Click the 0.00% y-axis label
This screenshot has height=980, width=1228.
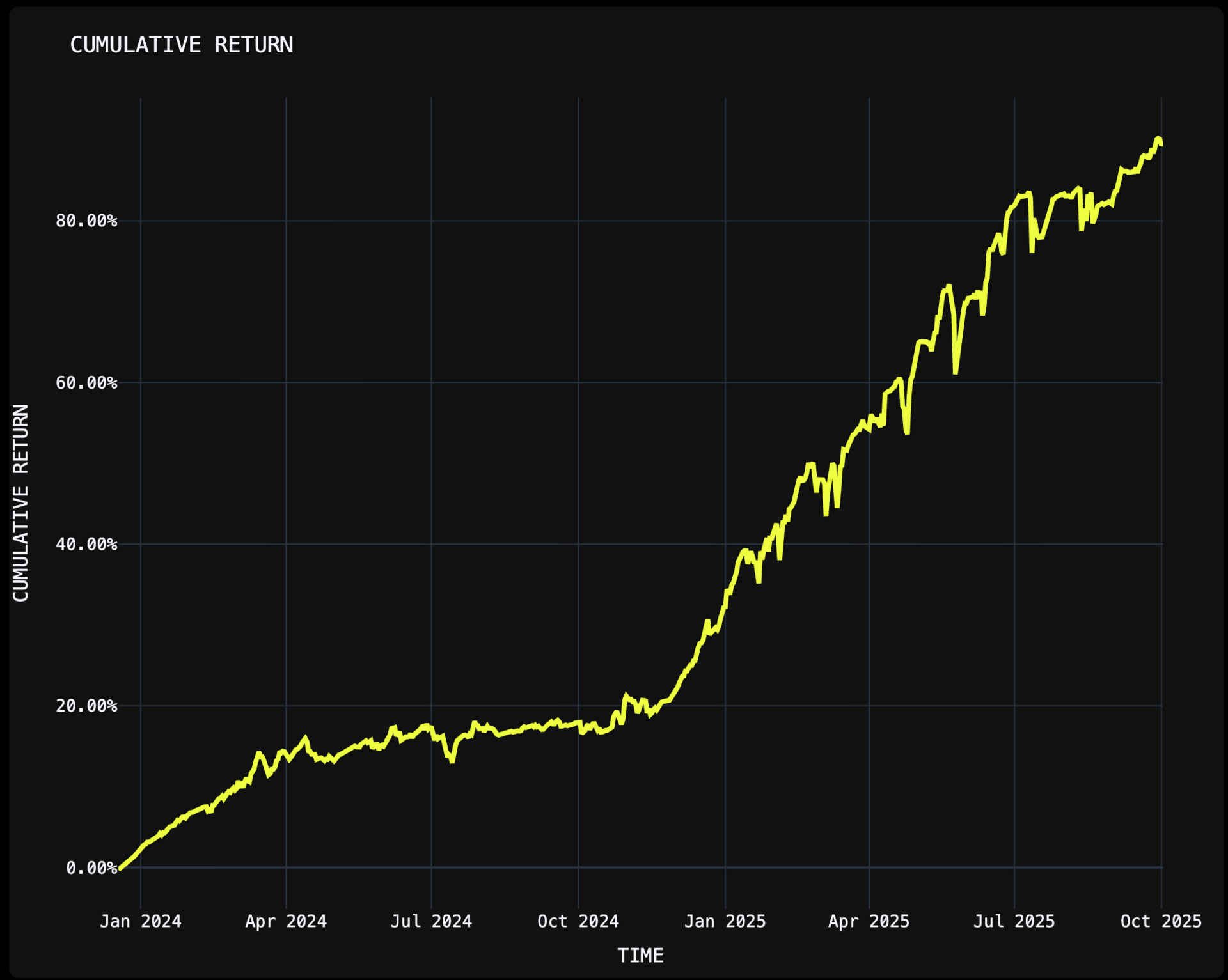[x=91, y=867]
